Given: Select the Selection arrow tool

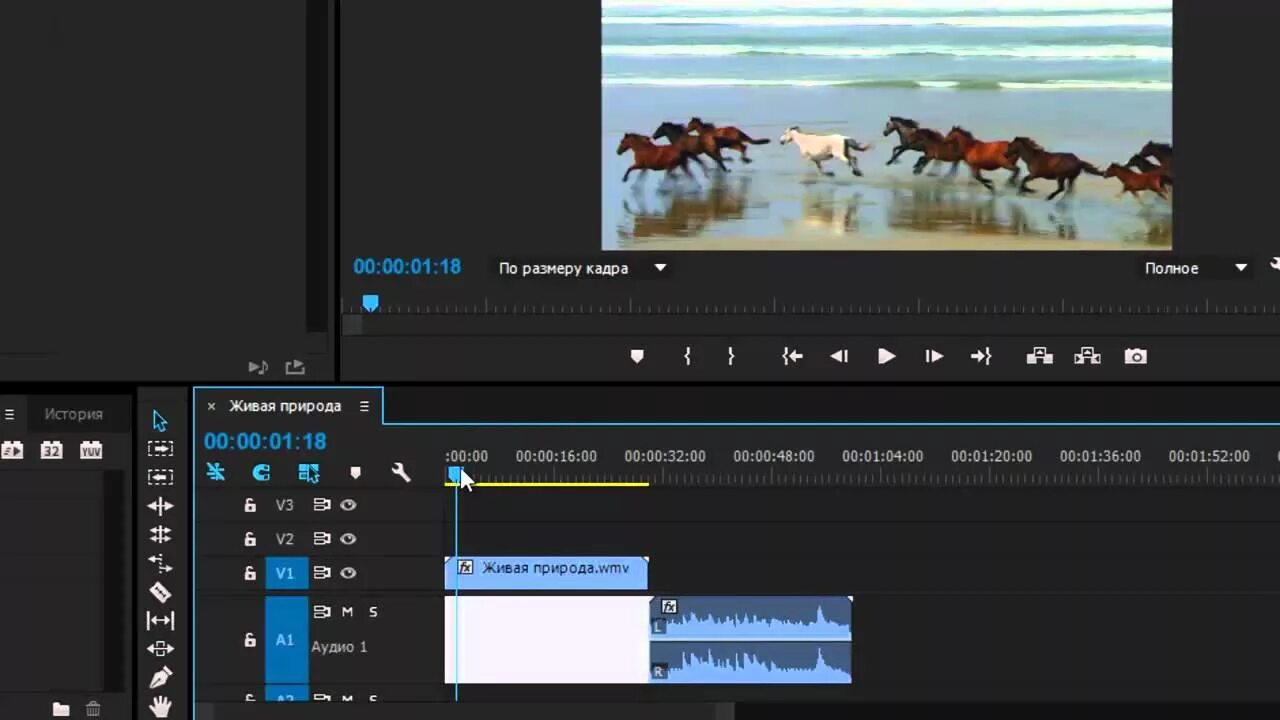Looking at the screenshot, I should coord(160,421).
